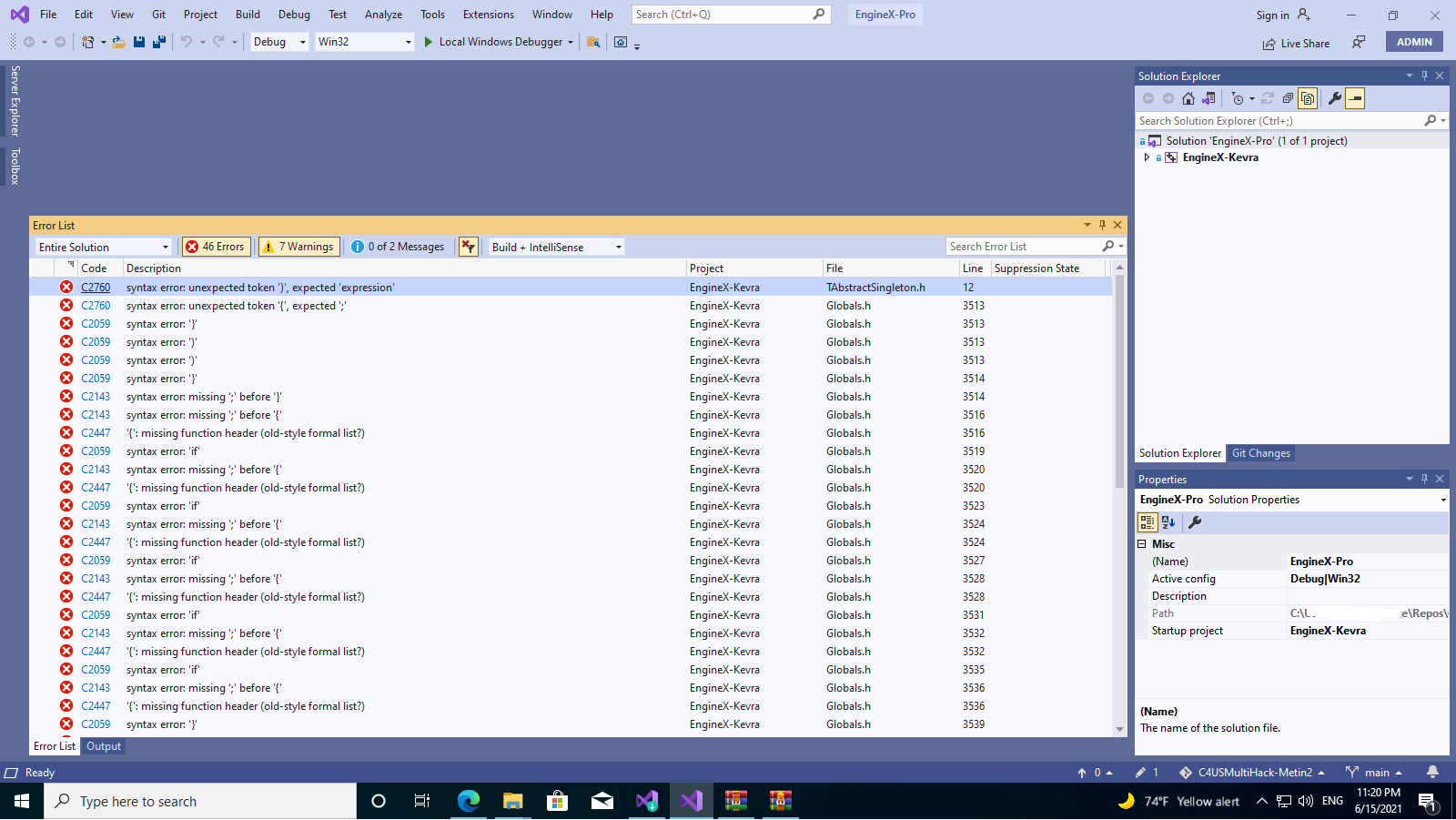Open Microsoft Store from the taskbar
Screen dimensions: 1456x820
click(557, 801)
